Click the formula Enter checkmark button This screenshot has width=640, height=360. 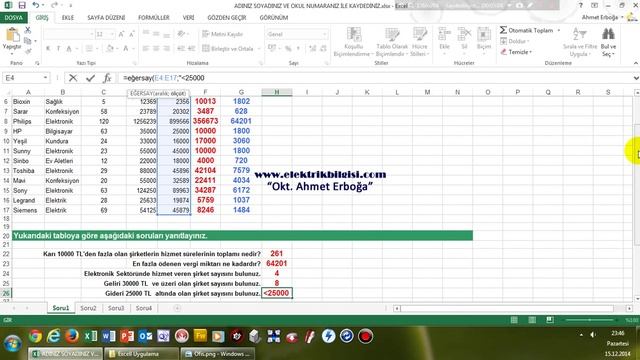pos(90,78)
